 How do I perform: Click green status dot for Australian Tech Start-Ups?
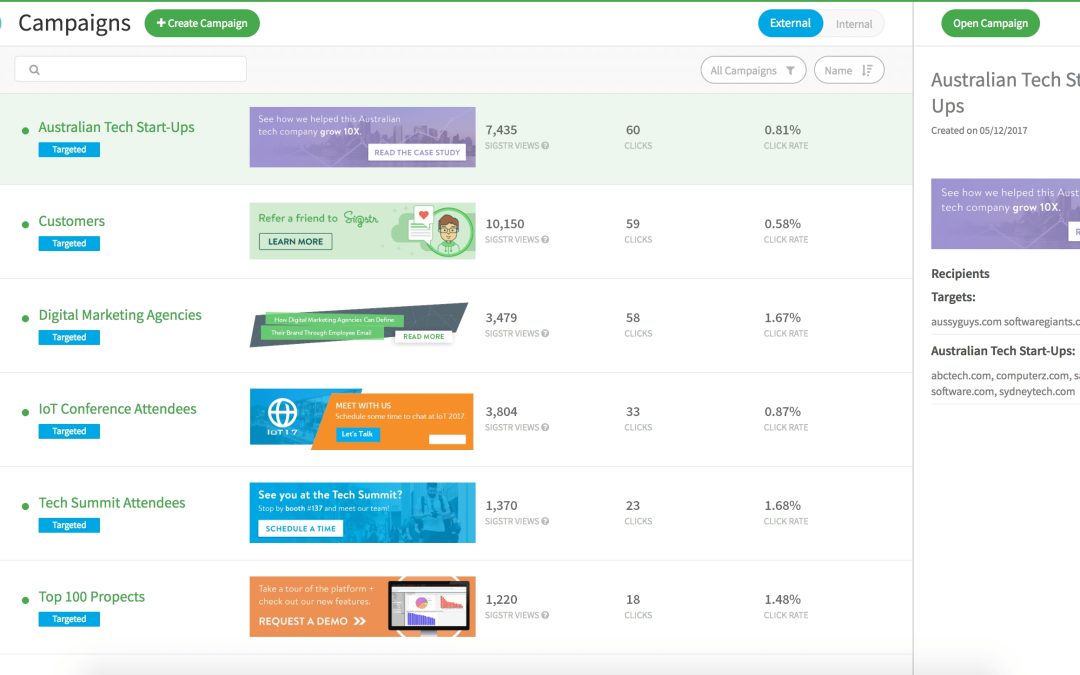point(25,130)
